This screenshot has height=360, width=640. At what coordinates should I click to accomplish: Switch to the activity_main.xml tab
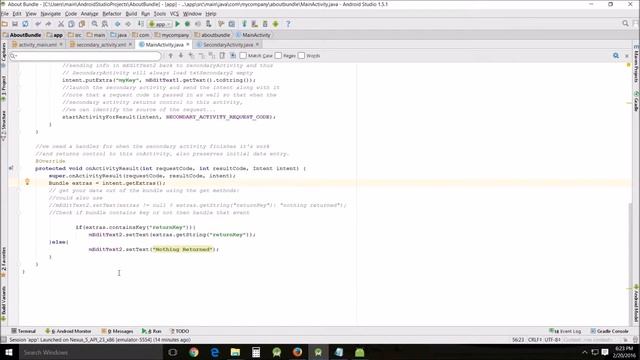coord(38,44)
